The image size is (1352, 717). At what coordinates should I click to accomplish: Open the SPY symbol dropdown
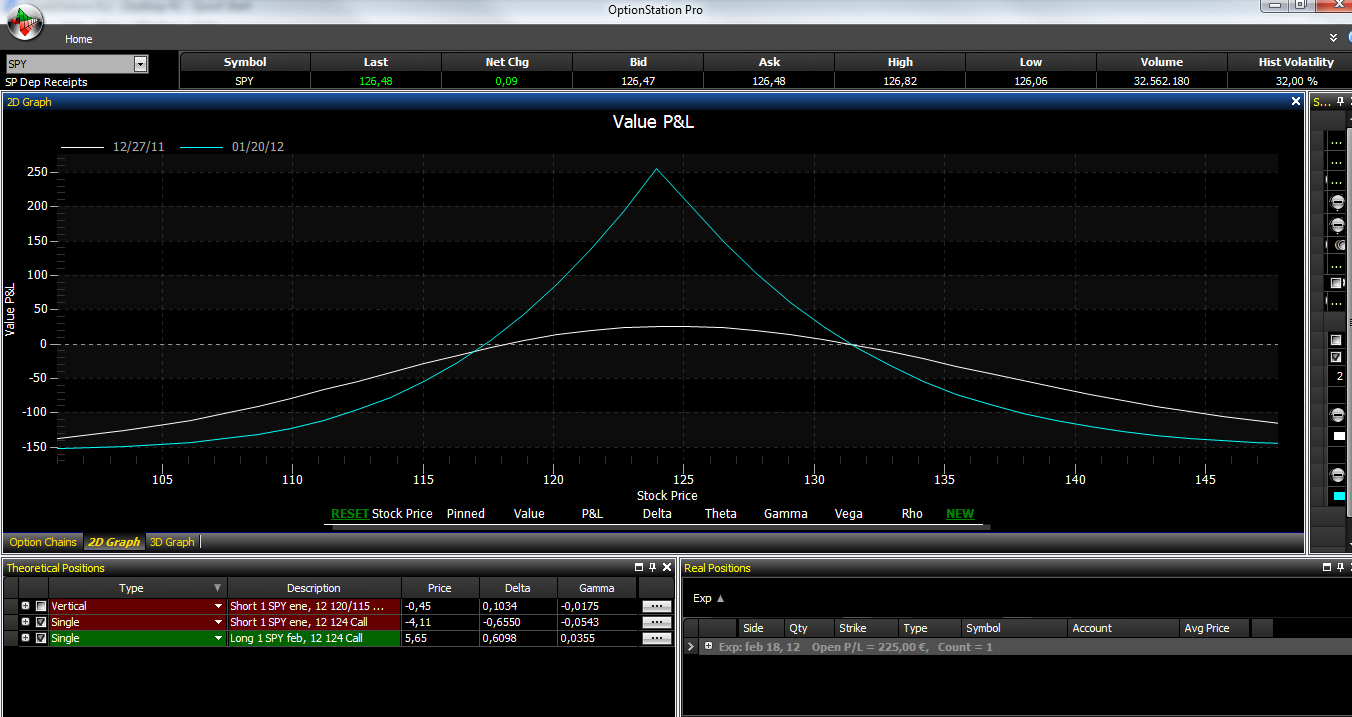pyautogui.click(x=140, y=64)
